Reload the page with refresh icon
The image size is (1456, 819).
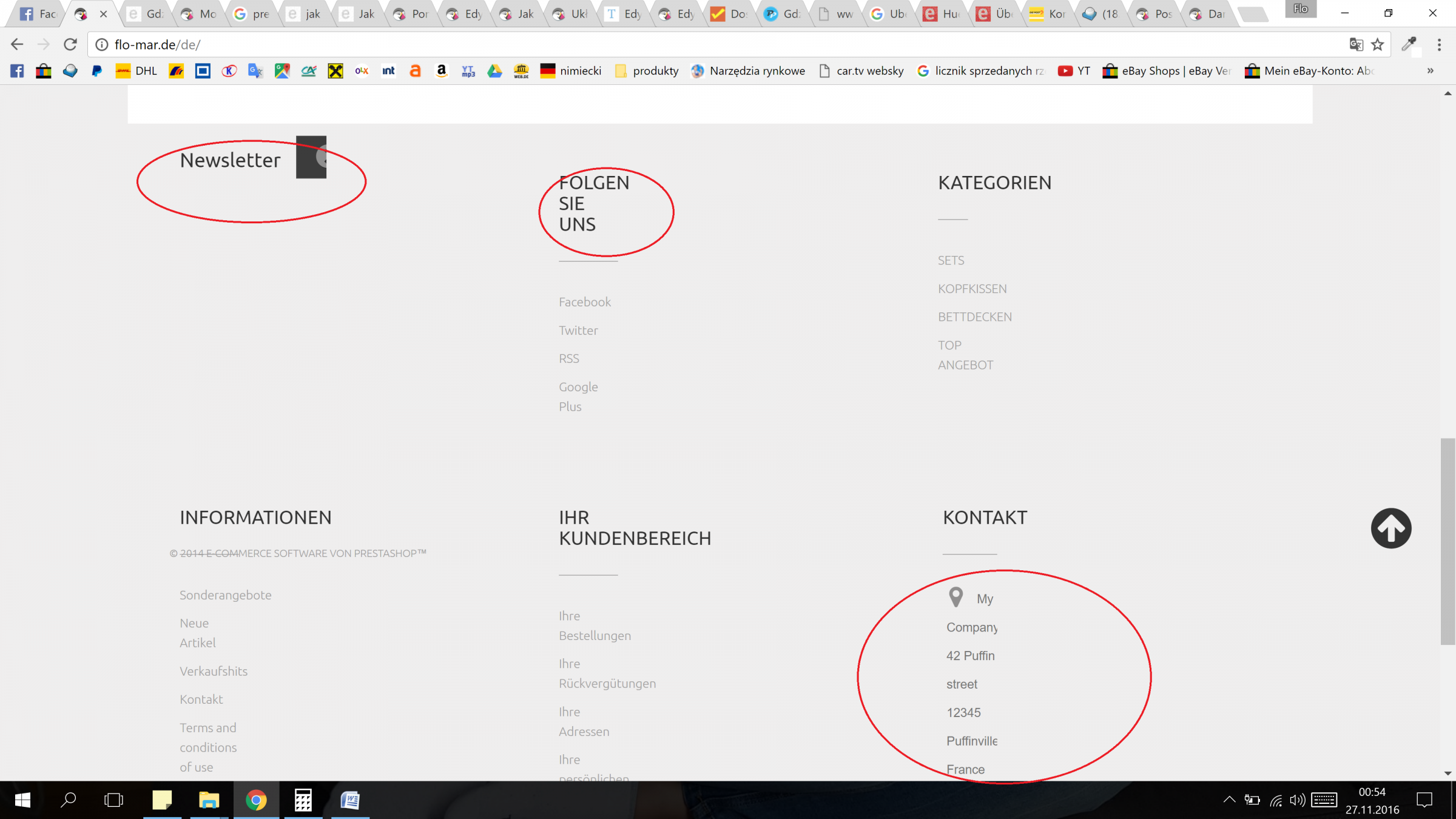pos(70,44)
